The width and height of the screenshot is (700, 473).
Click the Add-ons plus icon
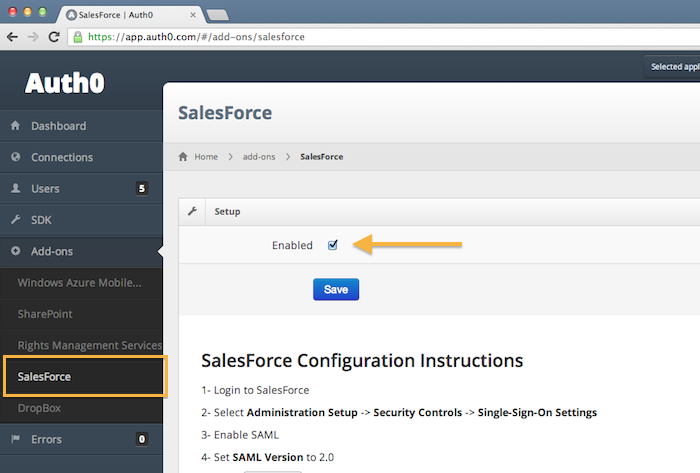[16, 251]
